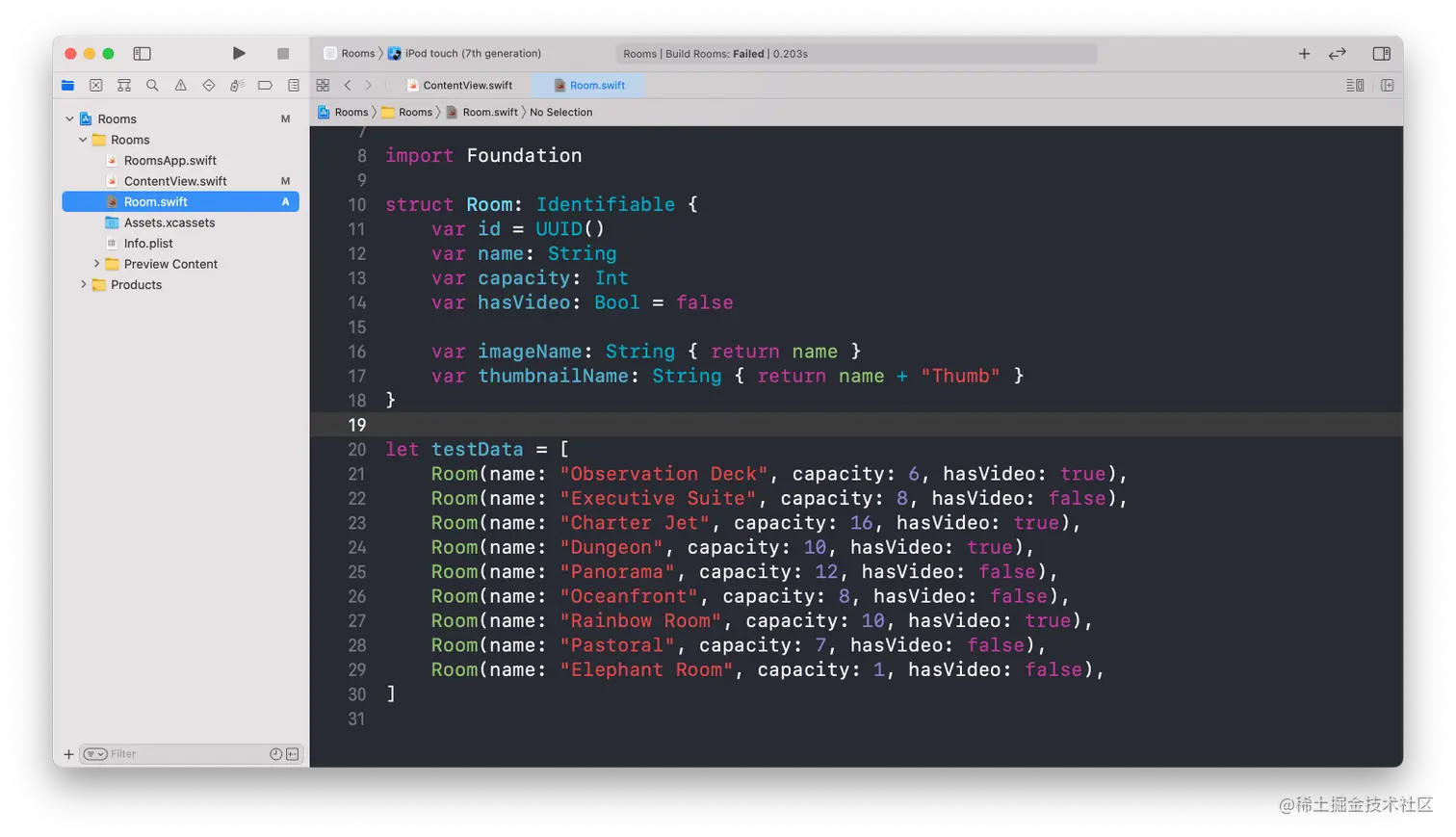The image size is (1456, 837).
Task: Open the Breakpoint navigator
Action: [x=265, y=86]
